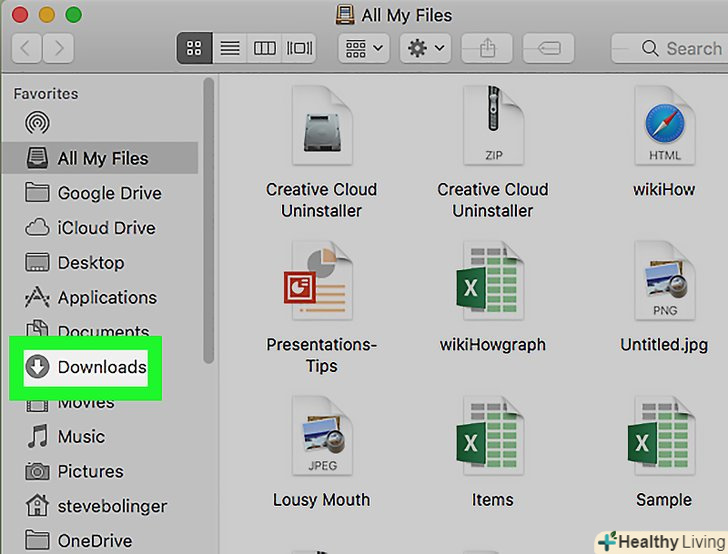
Task: Select the Google Drive sidebar item
Action: pyautogui.click(x=108, y=193)
